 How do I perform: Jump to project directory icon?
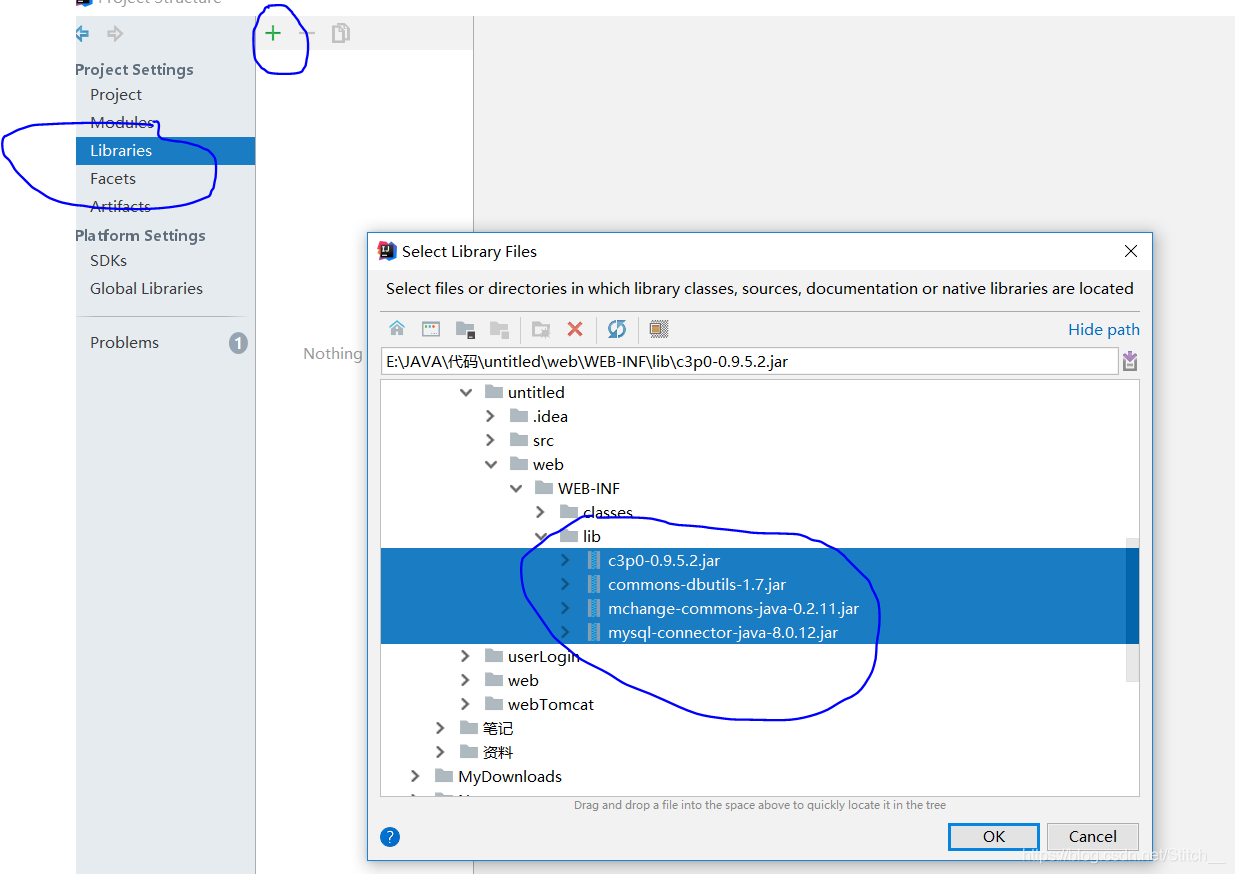click(x=465, y=328)
